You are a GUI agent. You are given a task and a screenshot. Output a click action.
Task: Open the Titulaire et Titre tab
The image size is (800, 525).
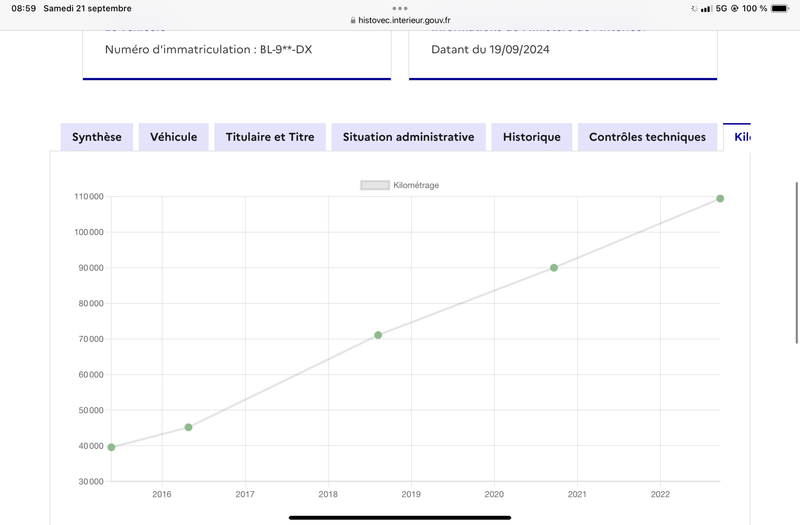[270, 137]
